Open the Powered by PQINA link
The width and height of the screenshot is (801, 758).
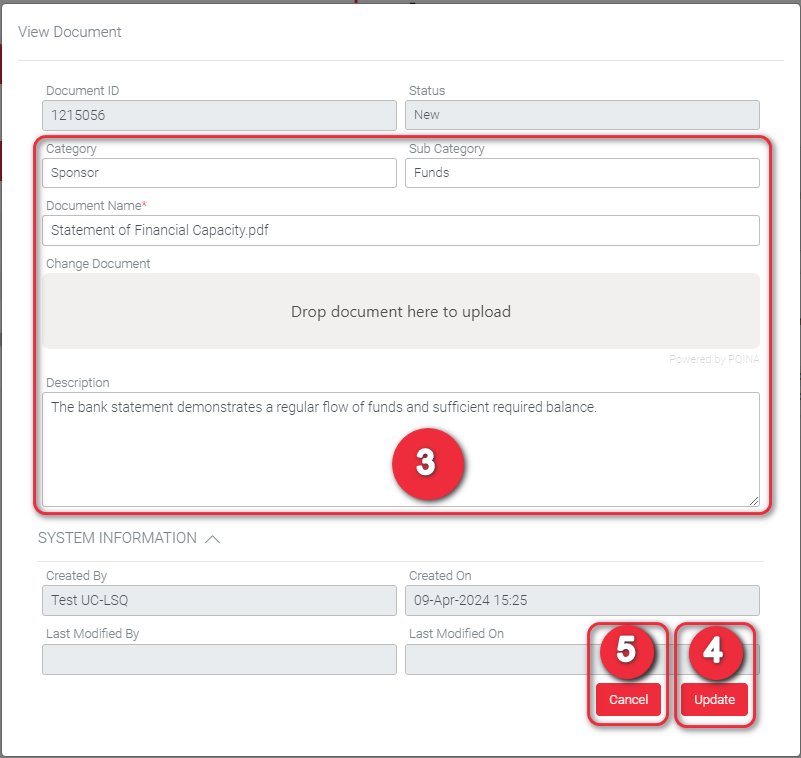click(712, 359)
